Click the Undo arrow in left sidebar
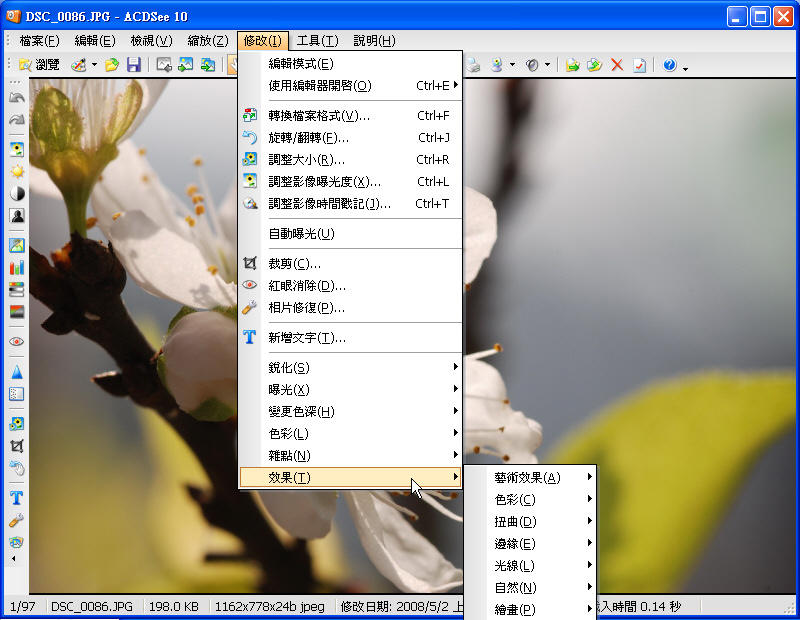 (16, 98)
